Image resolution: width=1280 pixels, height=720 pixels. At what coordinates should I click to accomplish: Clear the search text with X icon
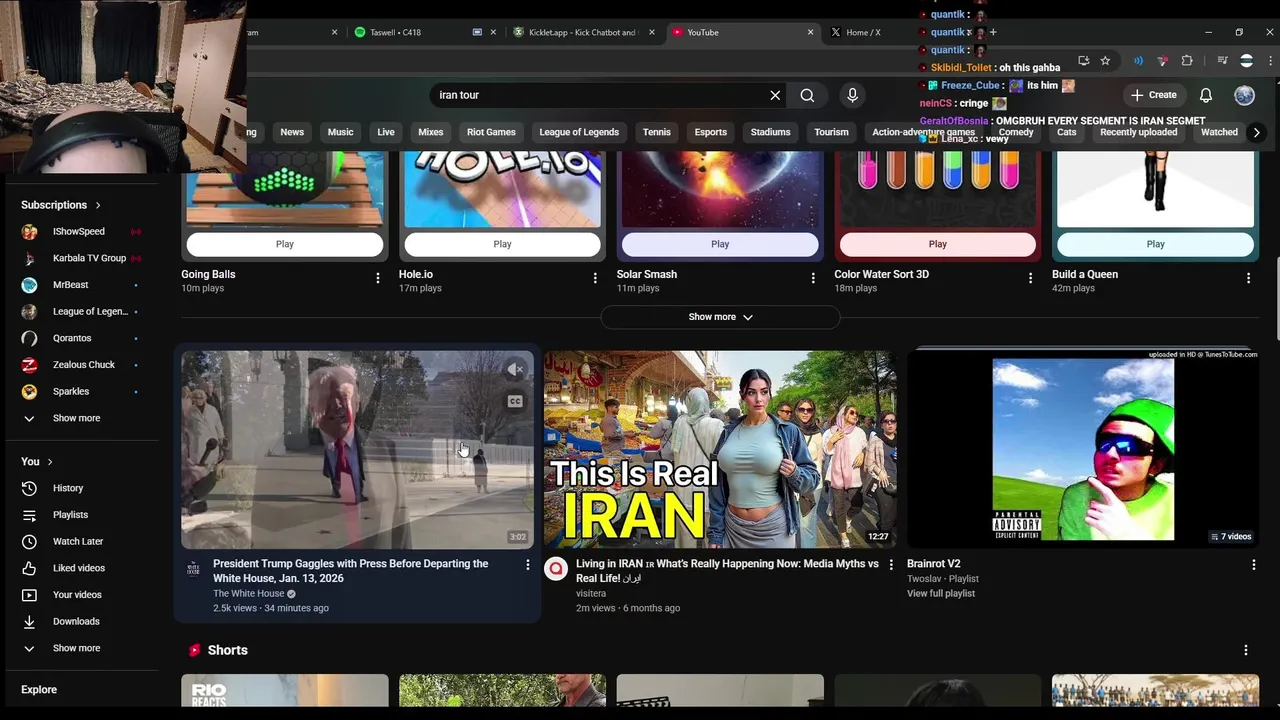775,95
